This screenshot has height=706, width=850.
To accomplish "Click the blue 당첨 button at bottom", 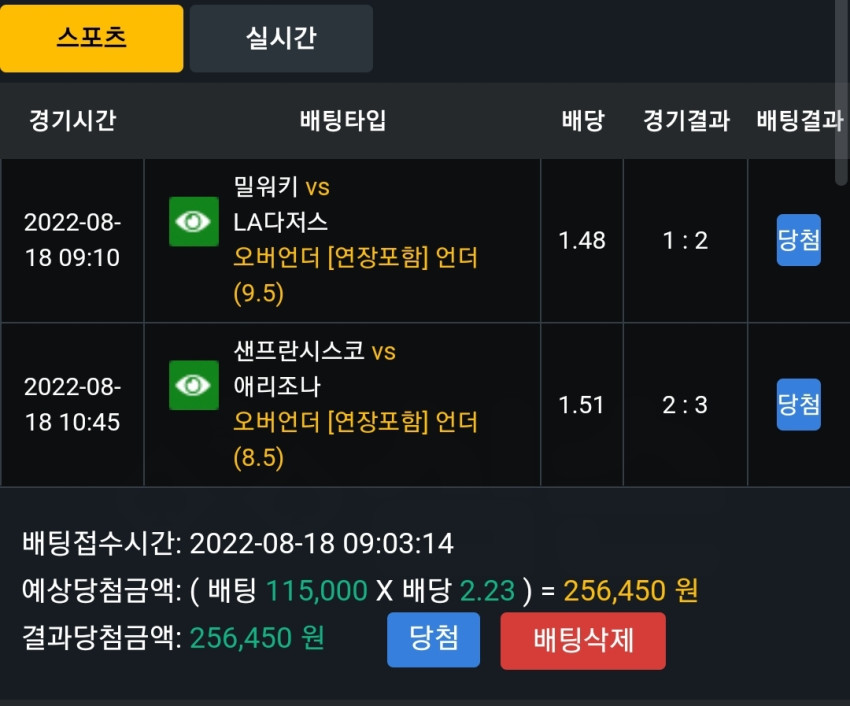I will coord(433,639).
